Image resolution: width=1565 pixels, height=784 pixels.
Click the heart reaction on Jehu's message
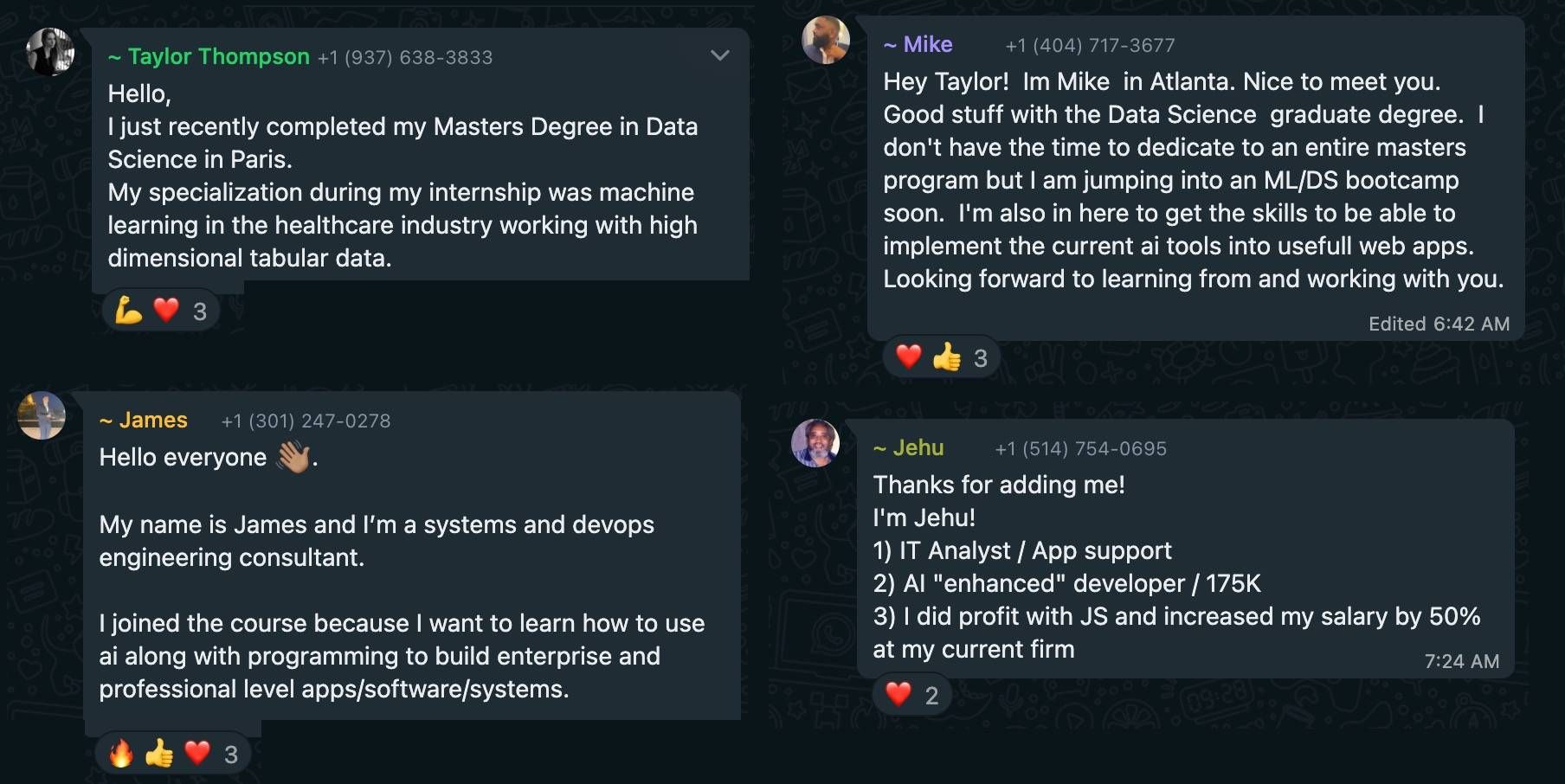tap(898, 694)
